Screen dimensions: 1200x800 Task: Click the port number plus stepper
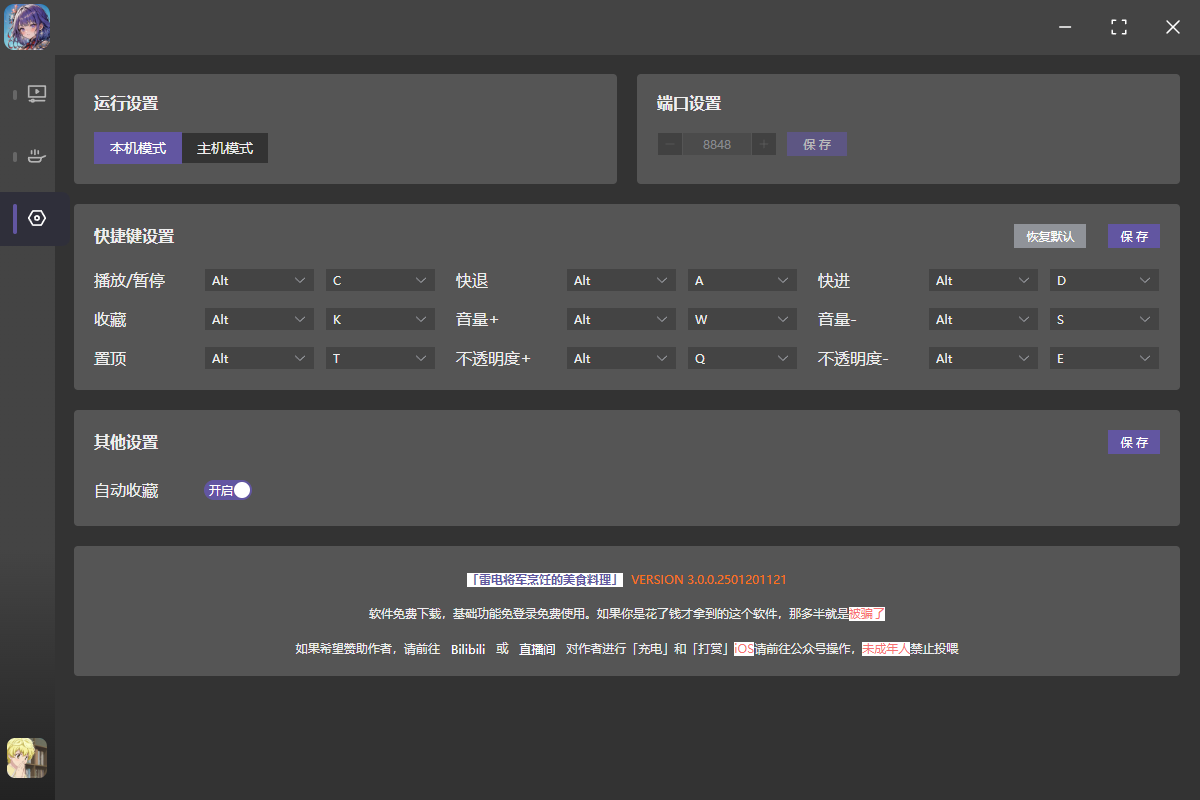tap(764, 144)
